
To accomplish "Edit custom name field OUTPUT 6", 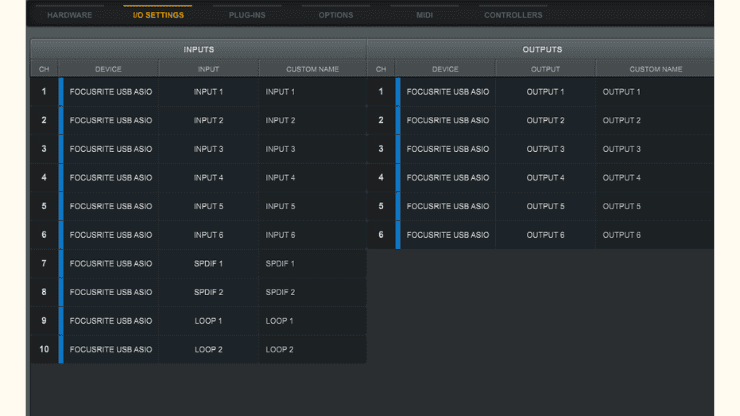I will pyautogui.click(x=655, y=235).
